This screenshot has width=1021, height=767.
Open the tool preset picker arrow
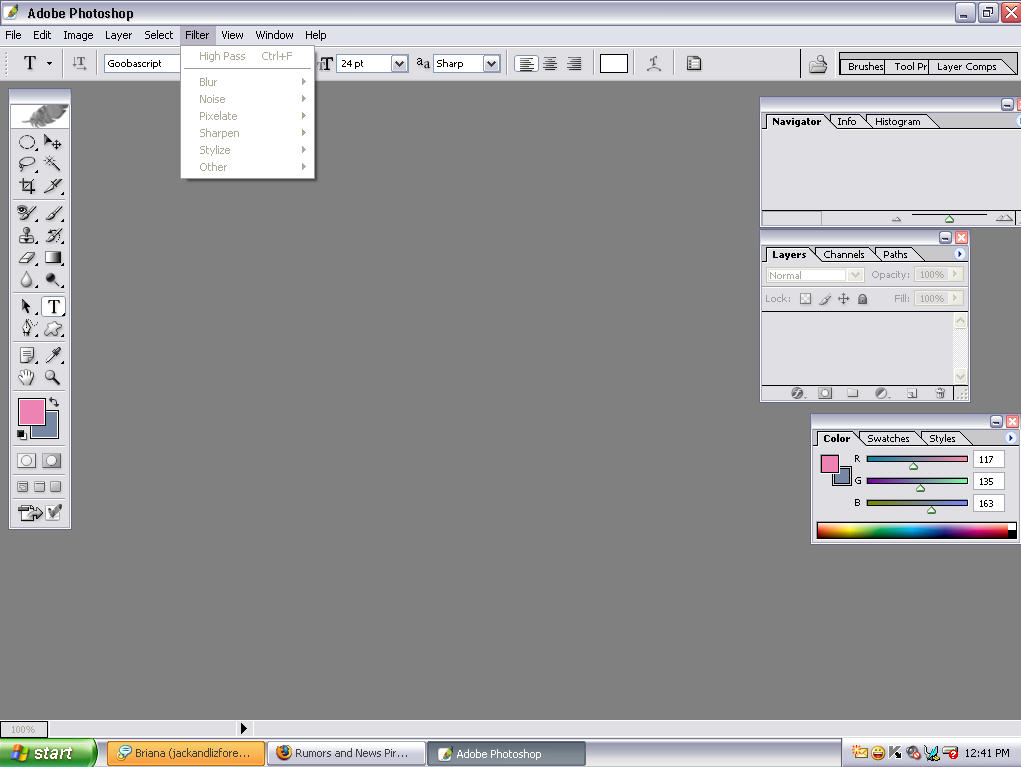pos(49,64)
